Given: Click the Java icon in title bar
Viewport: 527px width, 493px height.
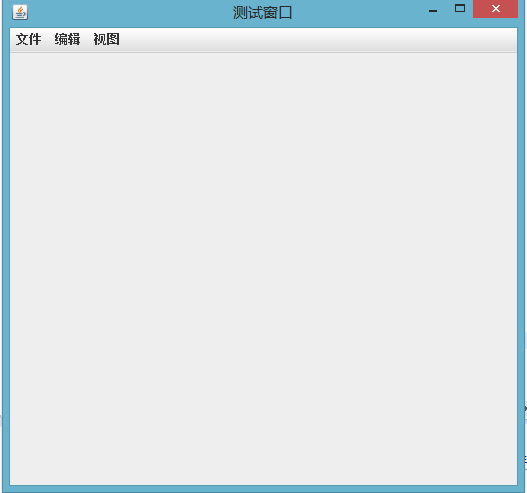Looking at the screenshot, I should (20, 12).
